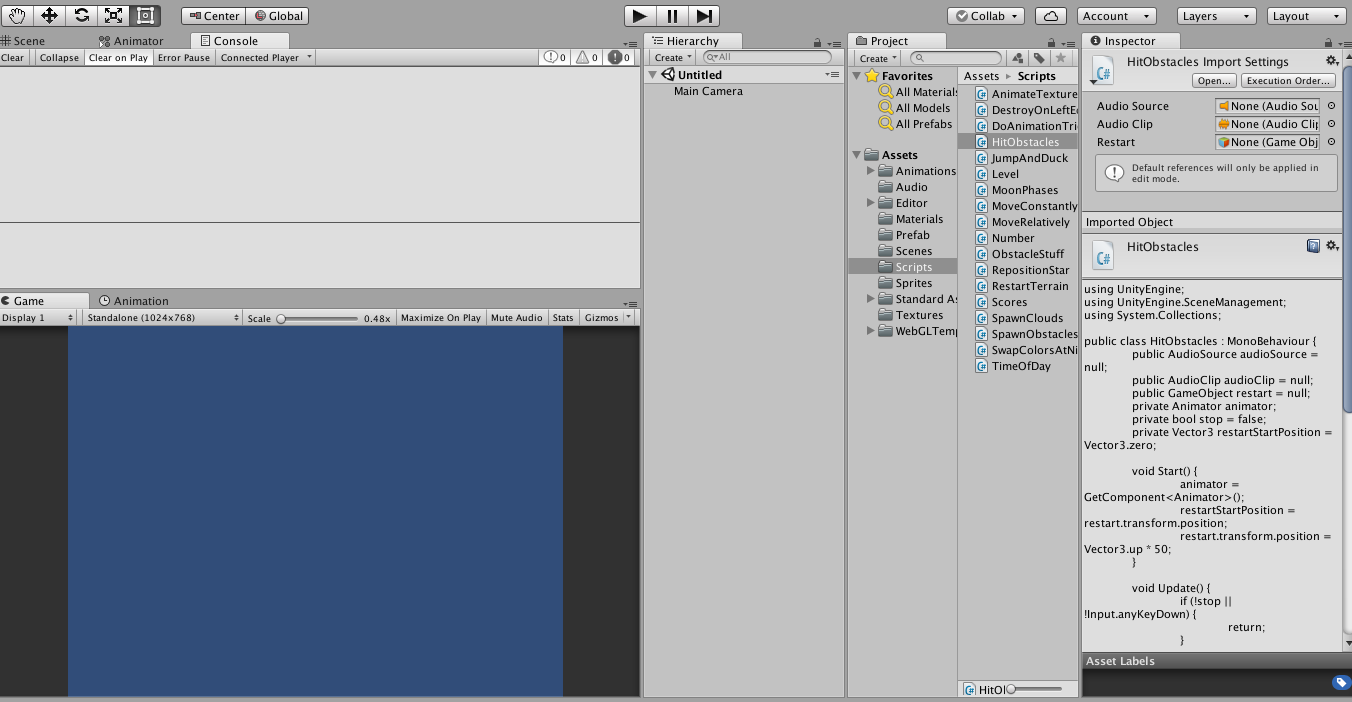Open the Cloud services icon
This screenshot has height=702, width=1352.
pyautogui.click(x=1050, y=16)
